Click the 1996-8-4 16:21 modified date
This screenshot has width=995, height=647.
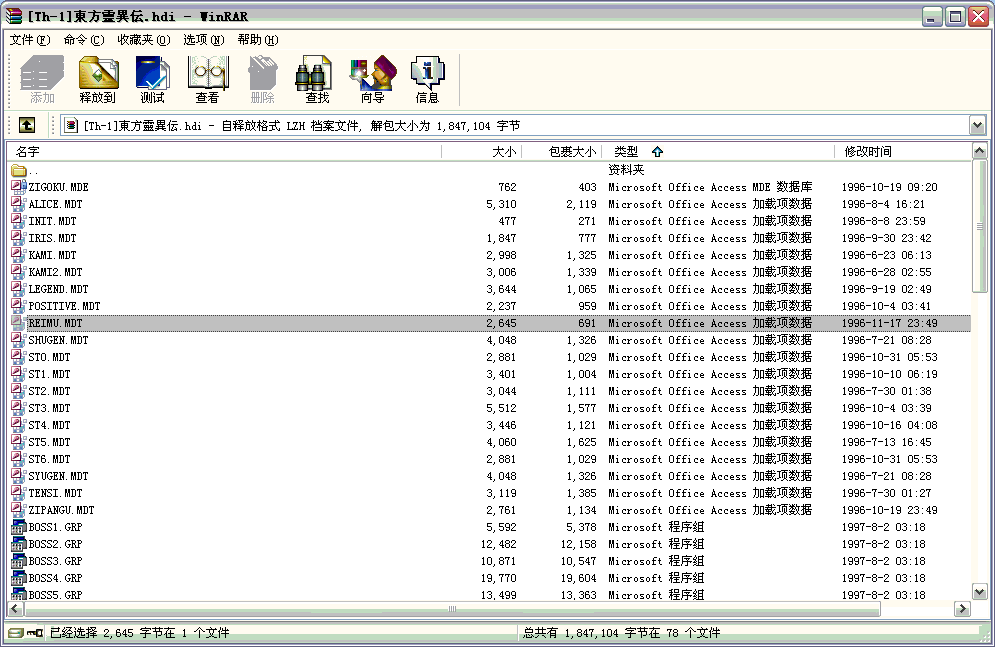point(883,204)
